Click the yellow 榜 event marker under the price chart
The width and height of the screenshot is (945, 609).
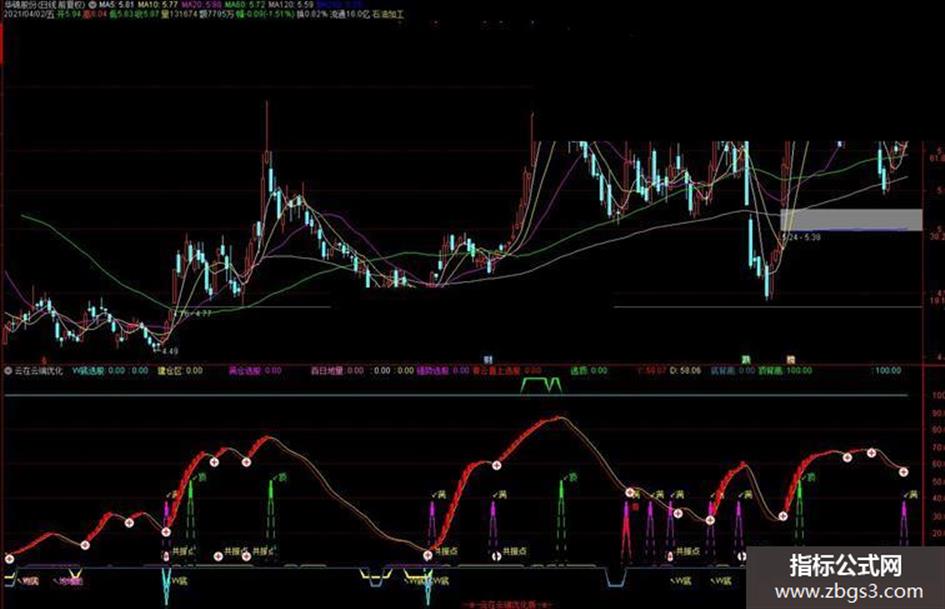[x=791, y=360]
